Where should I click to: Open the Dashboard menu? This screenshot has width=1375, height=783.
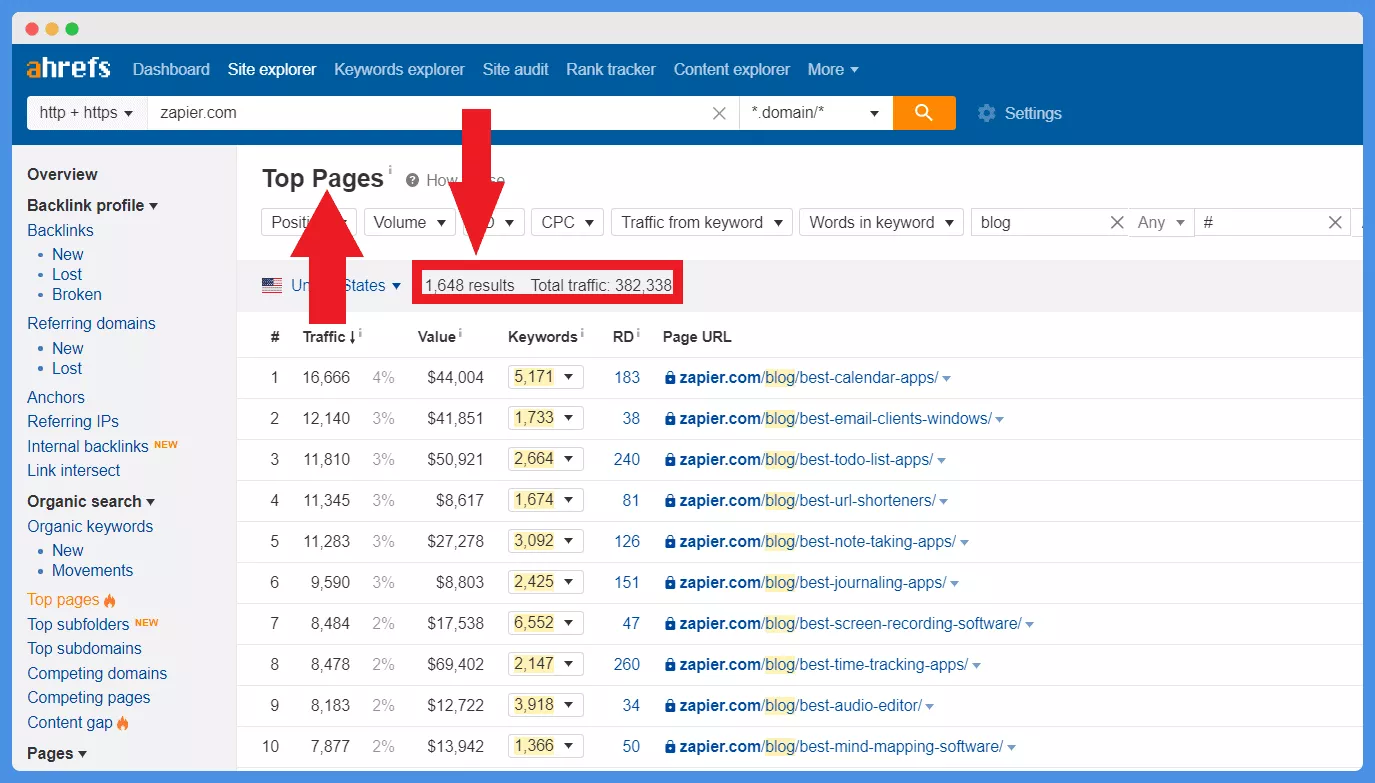click(x=171, y=69)
